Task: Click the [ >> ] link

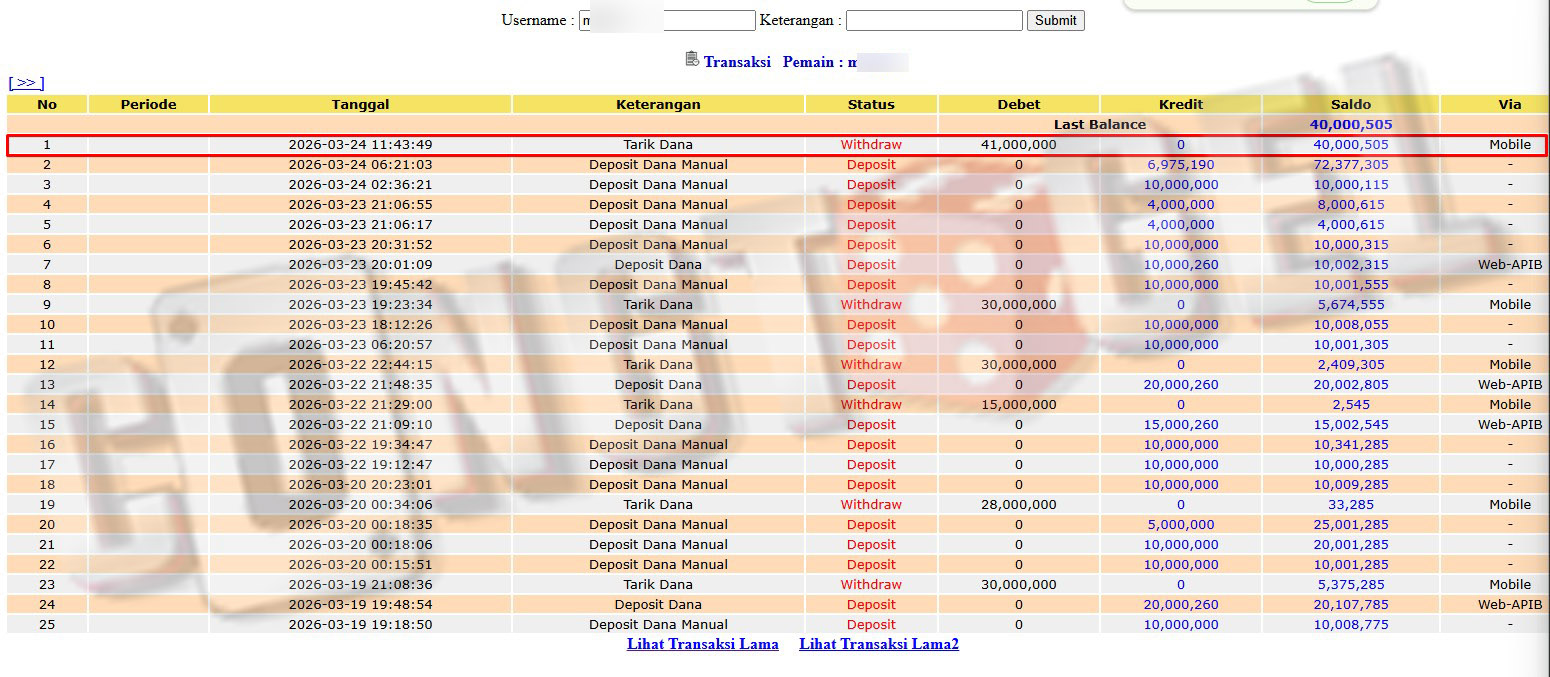Action: 26,82
